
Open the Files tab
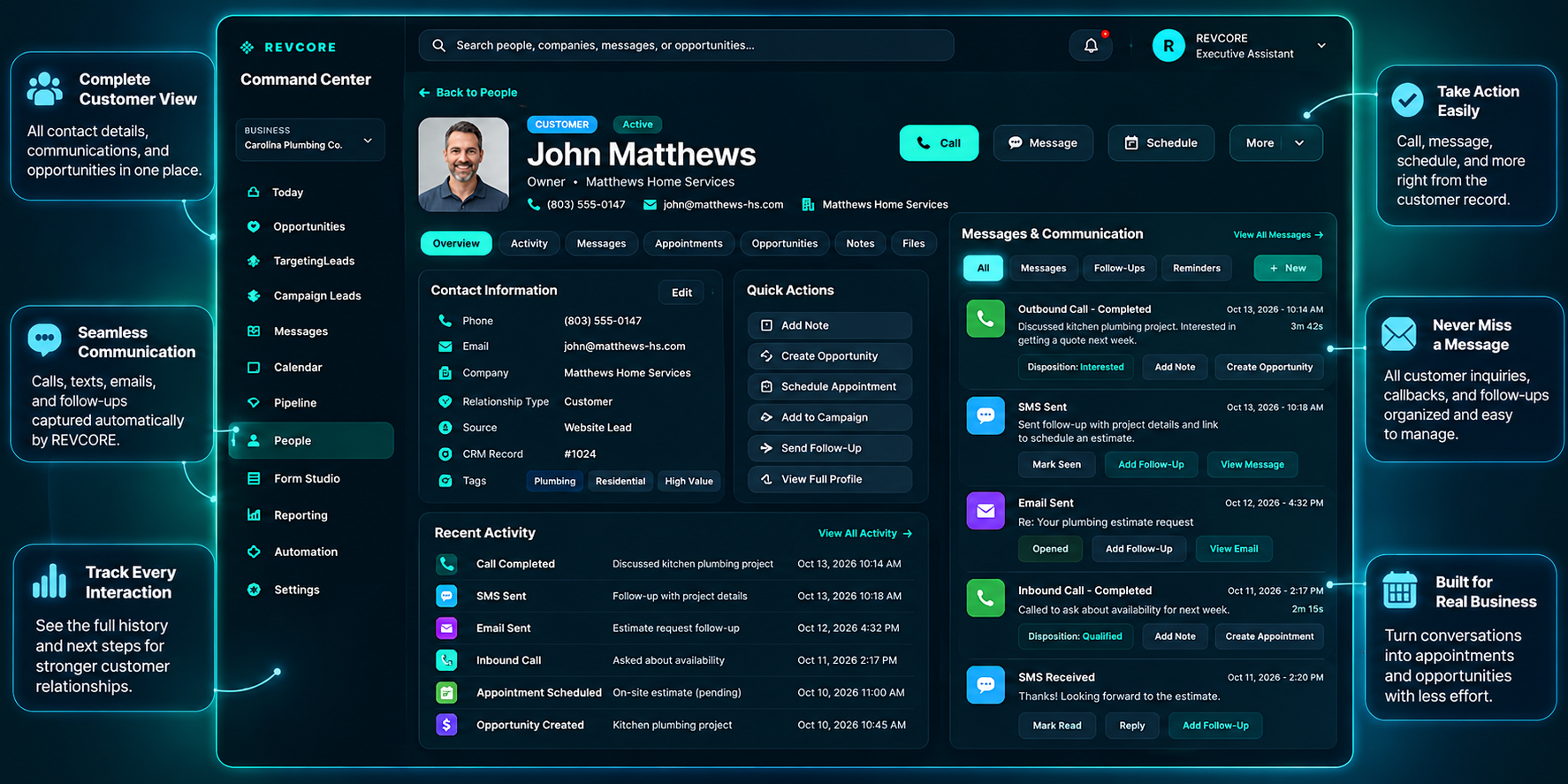click(914, 243)
